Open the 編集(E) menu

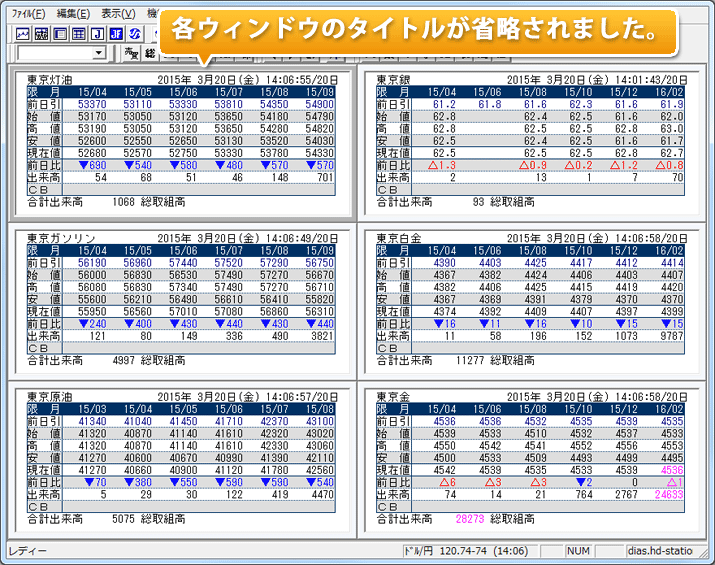click(x=73, y=14)
